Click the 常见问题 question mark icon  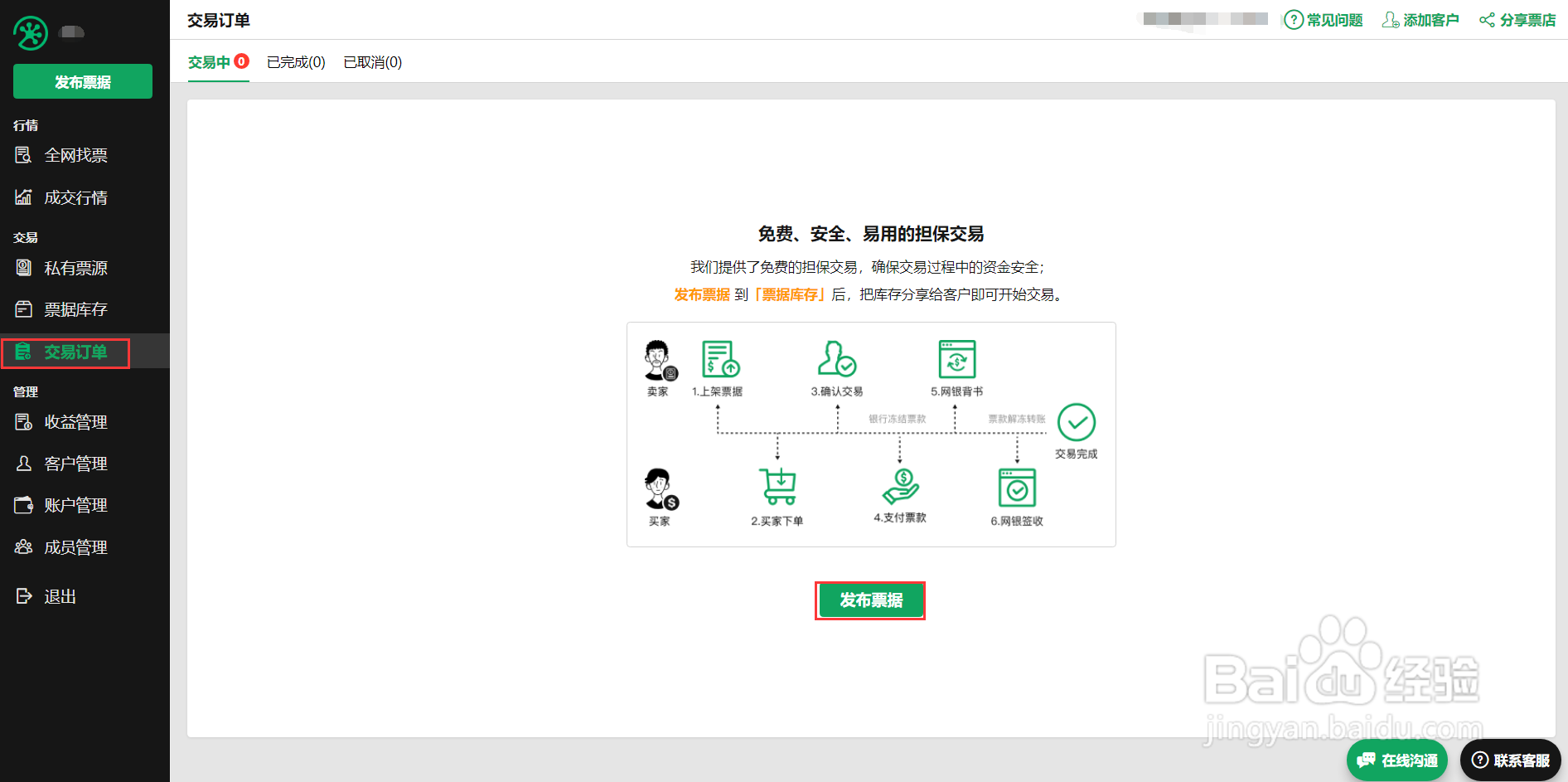[x=1293, y=20]
